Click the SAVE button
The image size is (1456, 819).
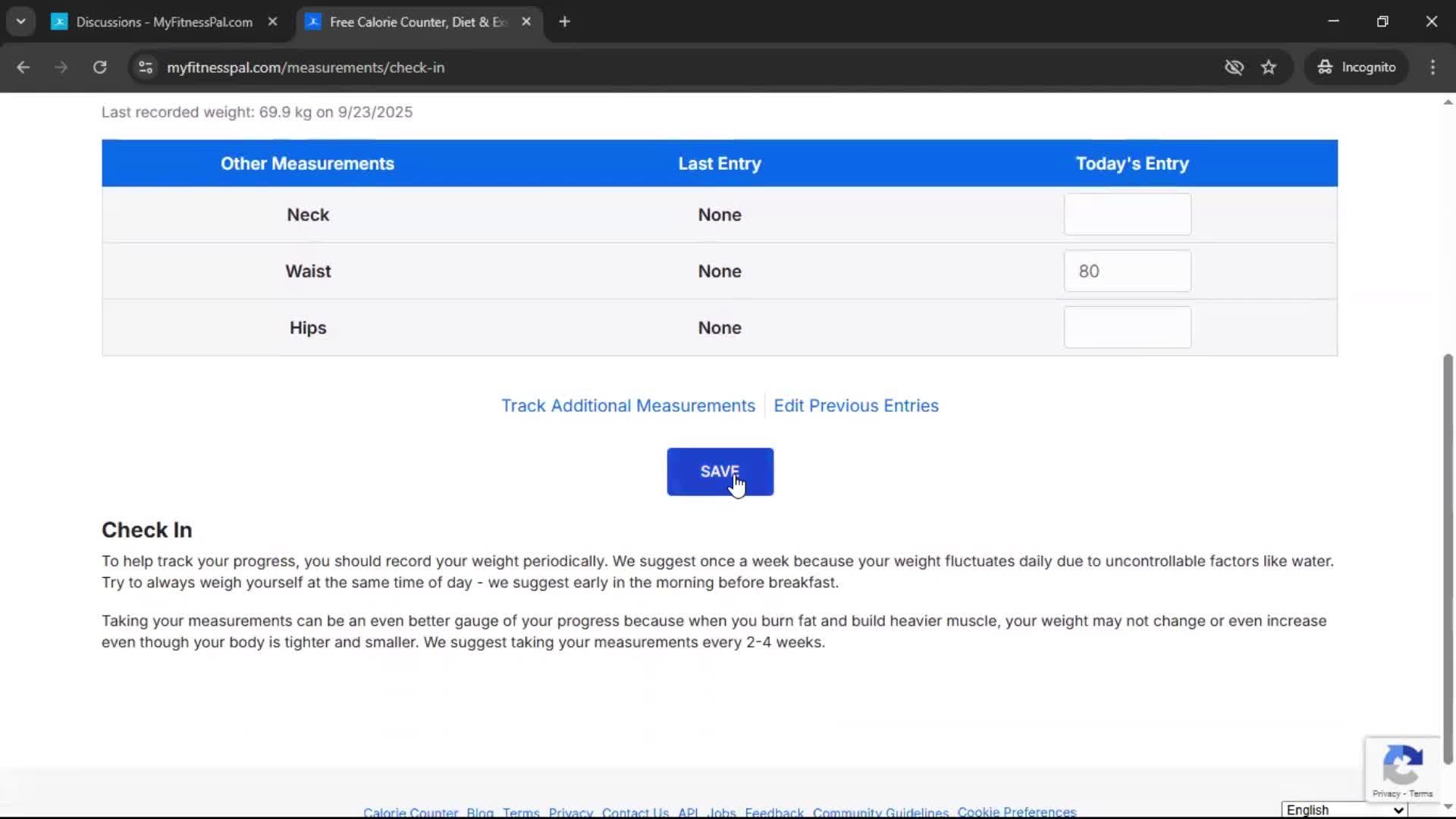(720, 472)
